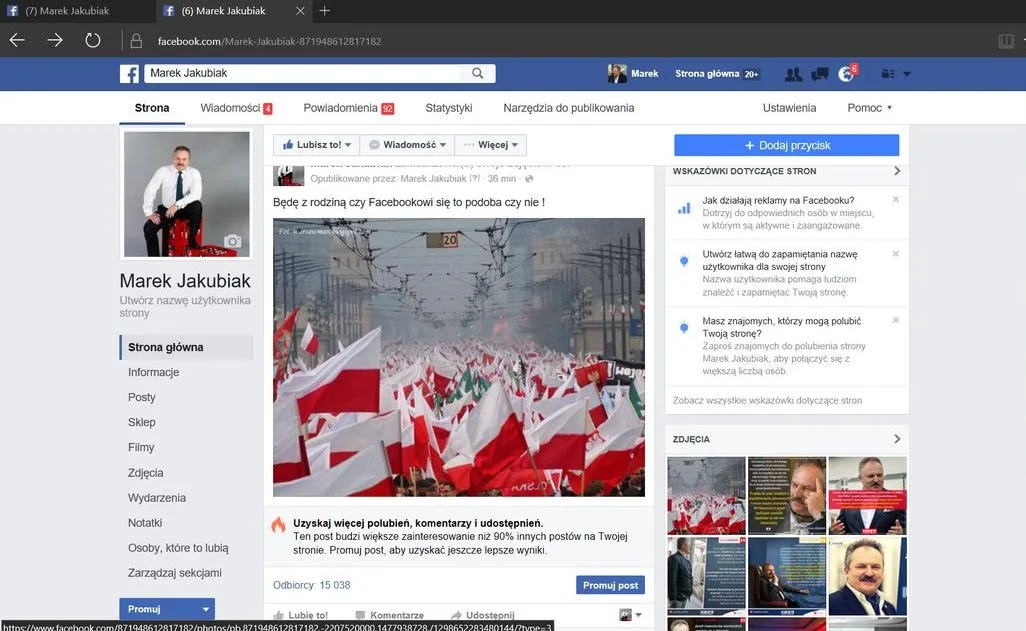Click the Facebook home logo icon
This screenshot has width=1026, height=631.
[x=129, y=72]
